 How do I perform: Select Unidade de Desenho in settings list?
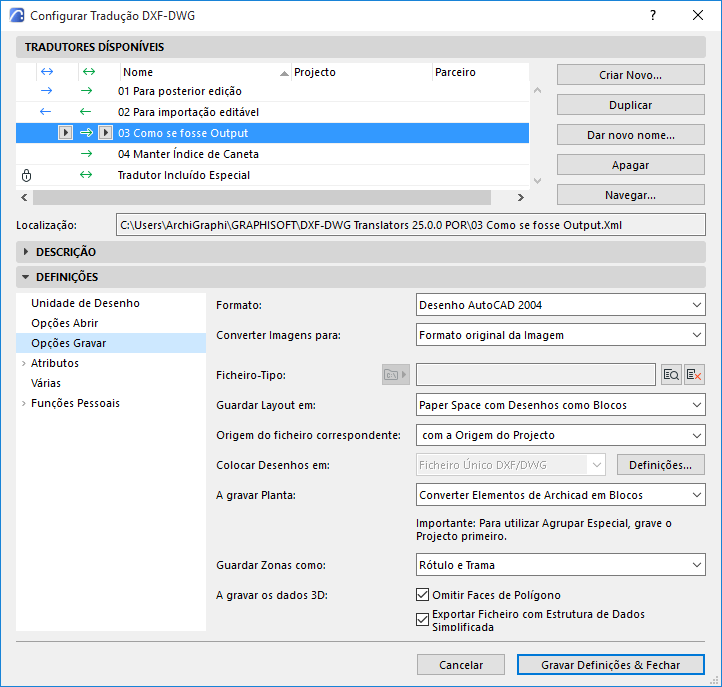tap(85, 303)
